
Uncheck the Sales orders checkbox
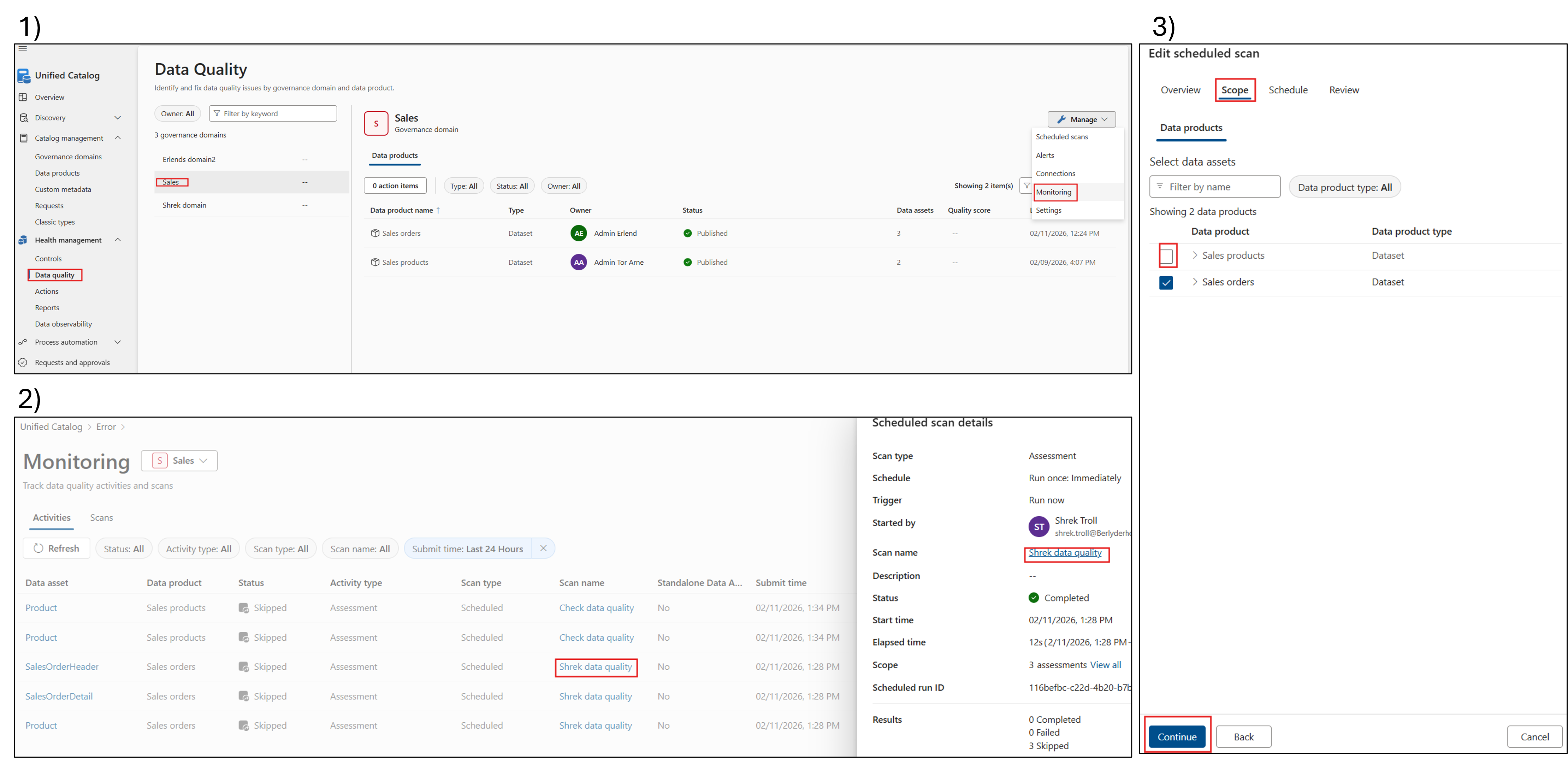pyautogui.click(x=1166, y=282)
